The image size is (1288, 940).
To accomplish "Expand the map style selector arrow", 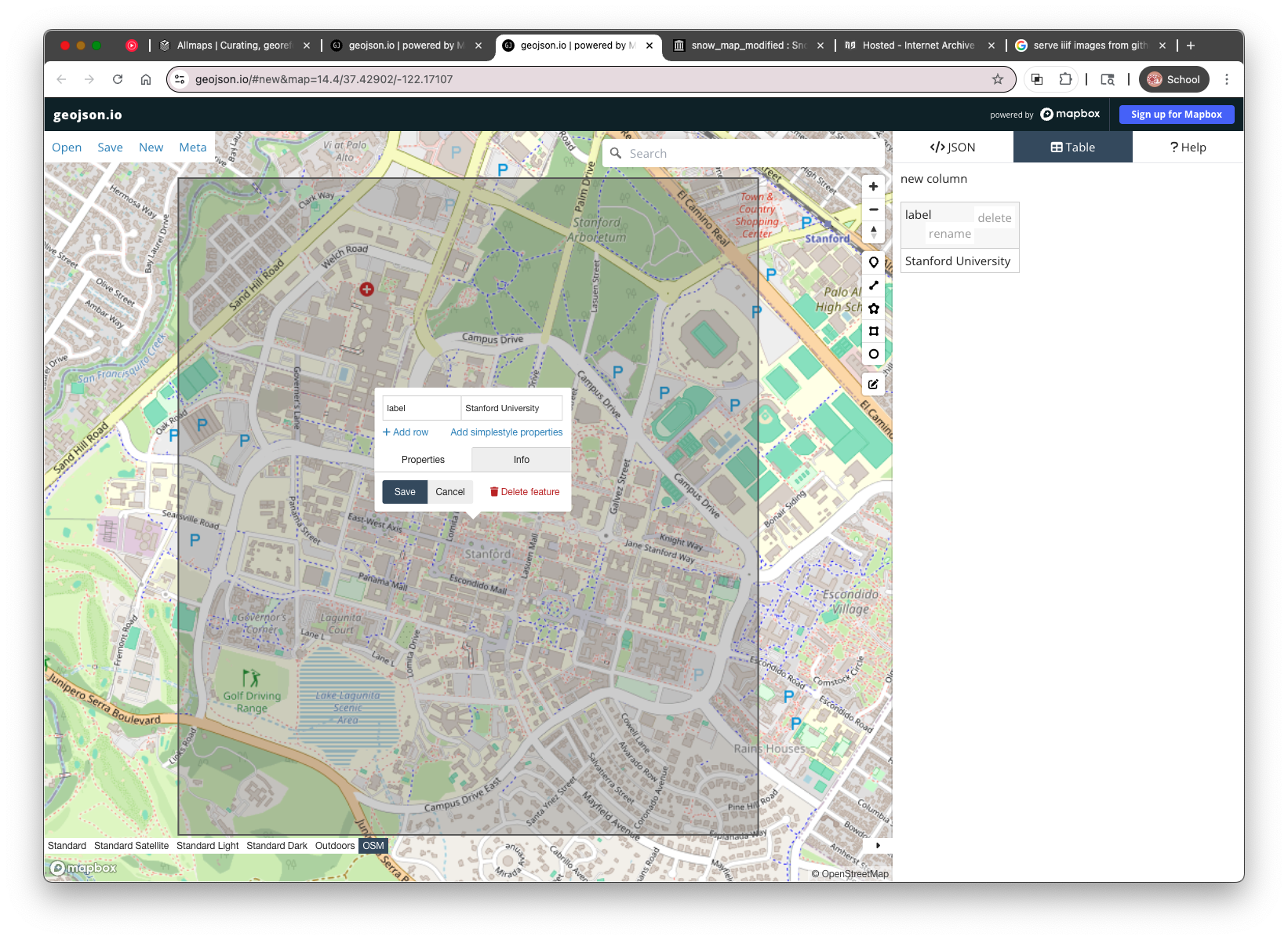I will click(x=878, y=846).
